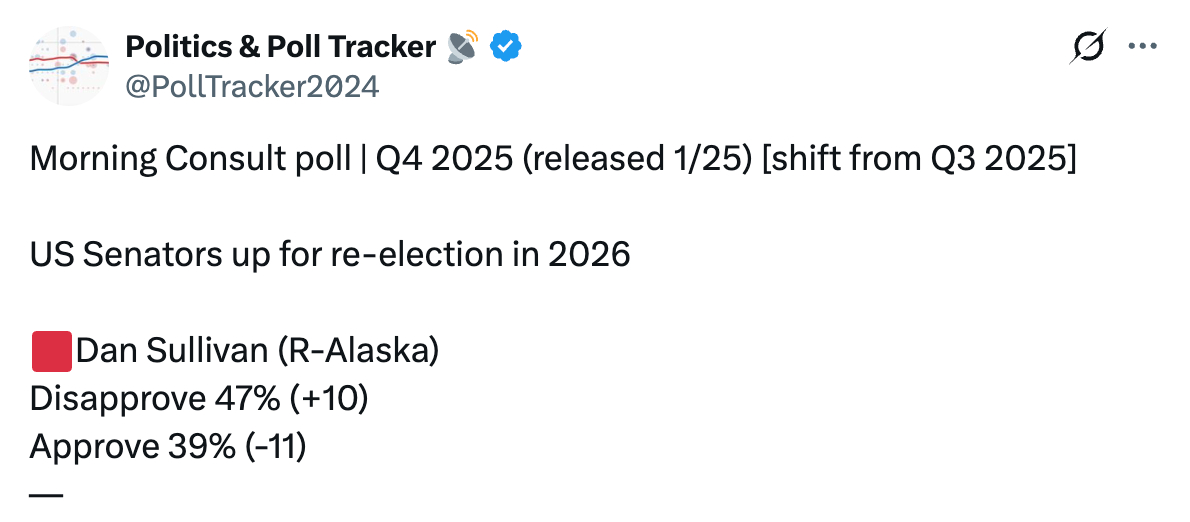1190x522 pixels.
Task: Click the dash separator below the approval numbers
Action: [x=47, y=494]
